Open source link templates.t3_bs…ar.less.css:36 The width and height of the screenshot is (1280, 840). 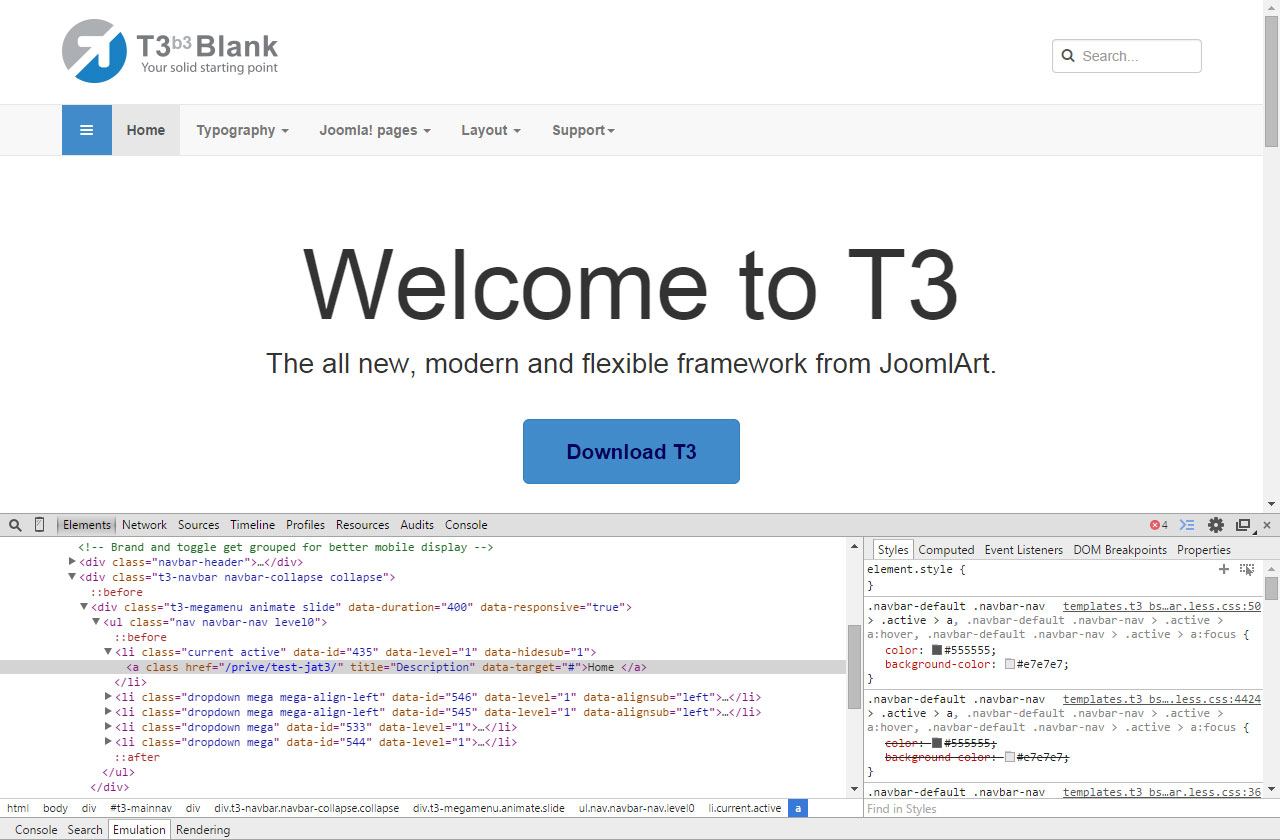coord(1162,792)
